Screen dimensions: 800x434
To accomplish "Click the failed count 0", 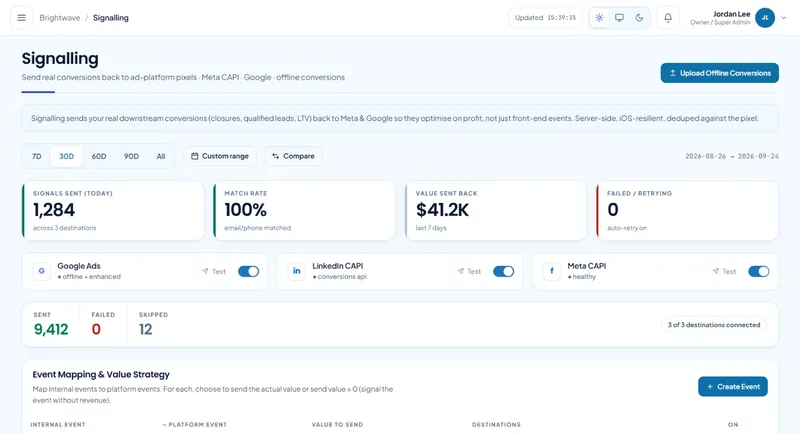I will point(96,329).
